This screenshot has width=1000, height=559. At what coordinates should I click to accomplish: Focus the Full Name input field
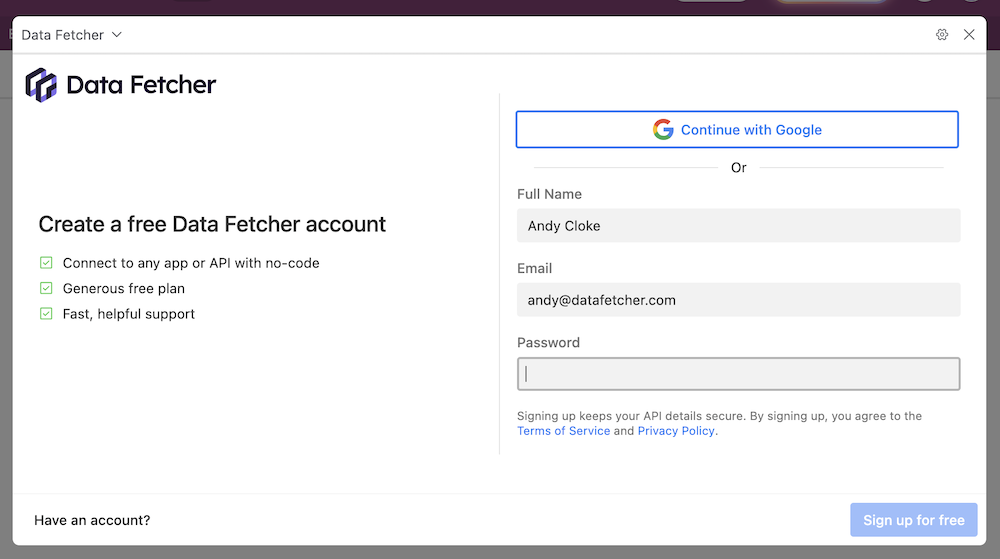click(x=738, y=226)
